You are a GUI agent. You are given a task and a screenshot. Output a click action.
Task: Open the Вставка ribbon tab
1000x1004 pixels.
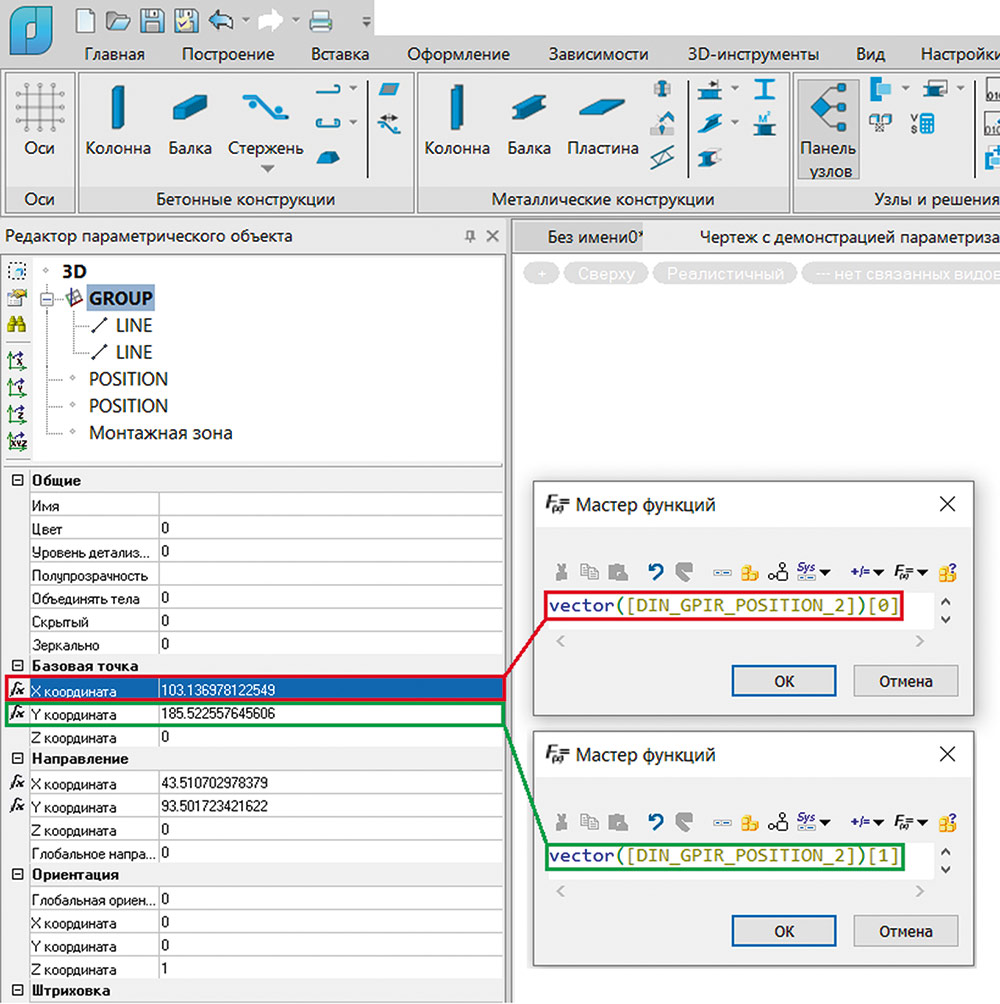(340, 54)
